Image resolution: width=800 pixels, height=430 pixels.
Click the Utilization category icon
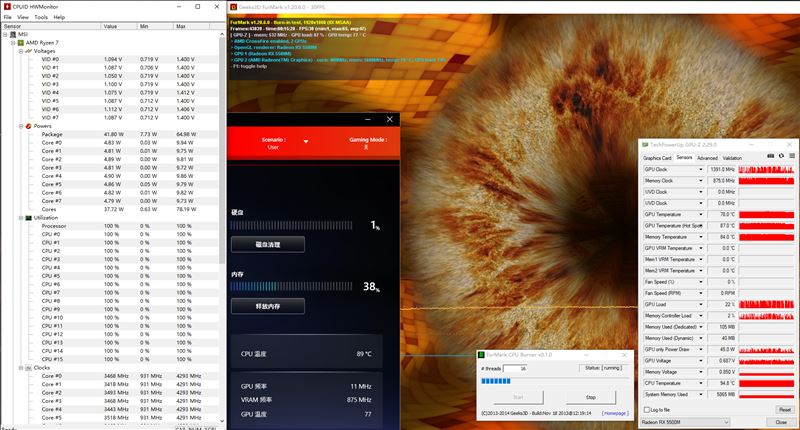point(29,218)
